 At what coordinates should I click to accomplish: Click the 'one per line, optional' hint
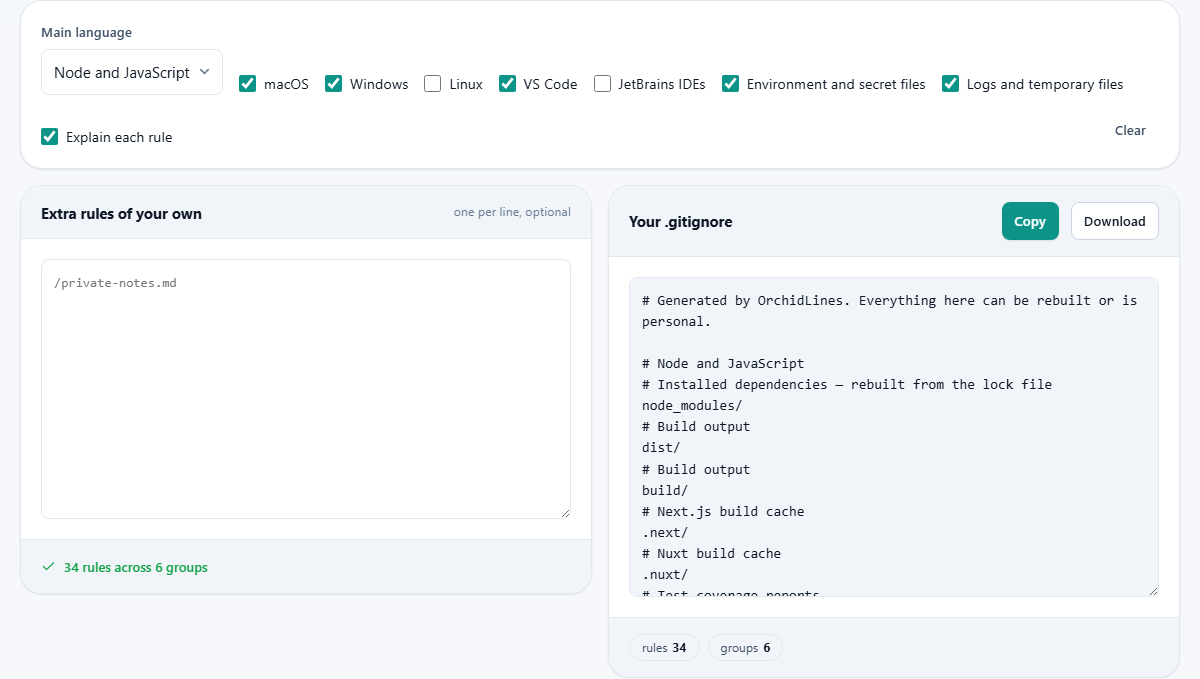click(512, 212)
